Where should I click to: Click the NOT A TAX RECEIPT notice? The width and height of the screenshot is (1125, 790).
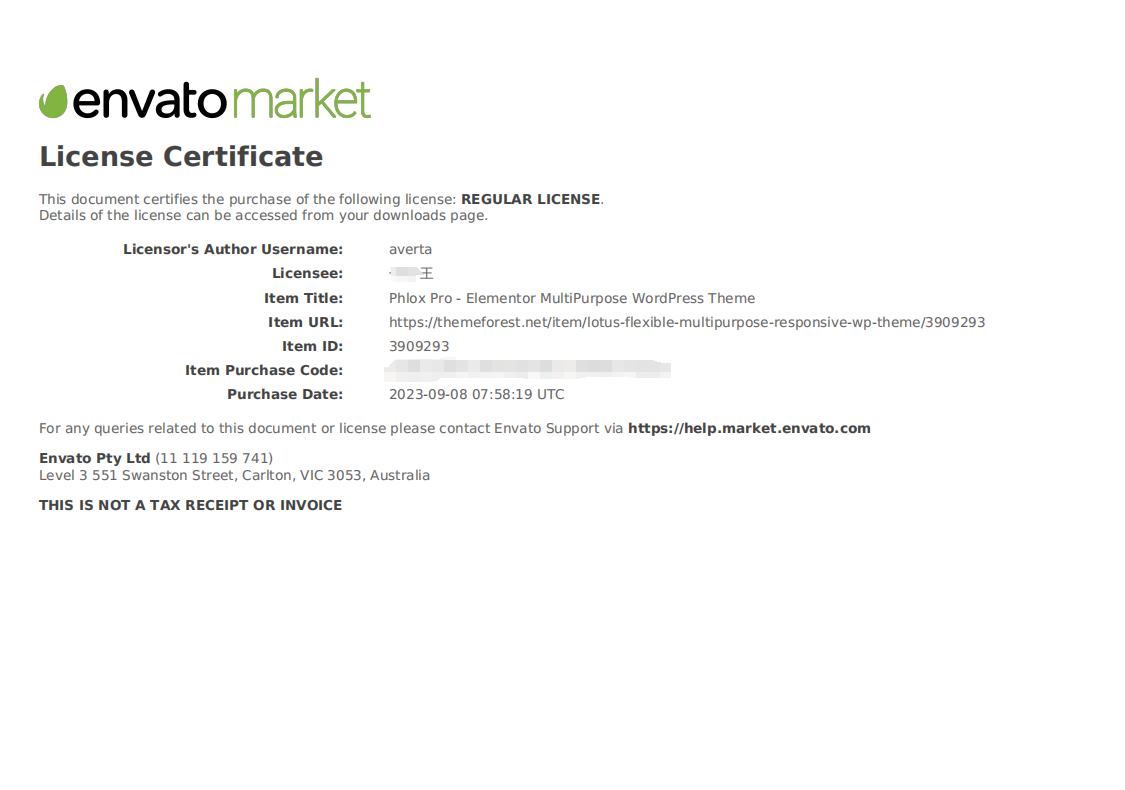(x=190, y=505)
